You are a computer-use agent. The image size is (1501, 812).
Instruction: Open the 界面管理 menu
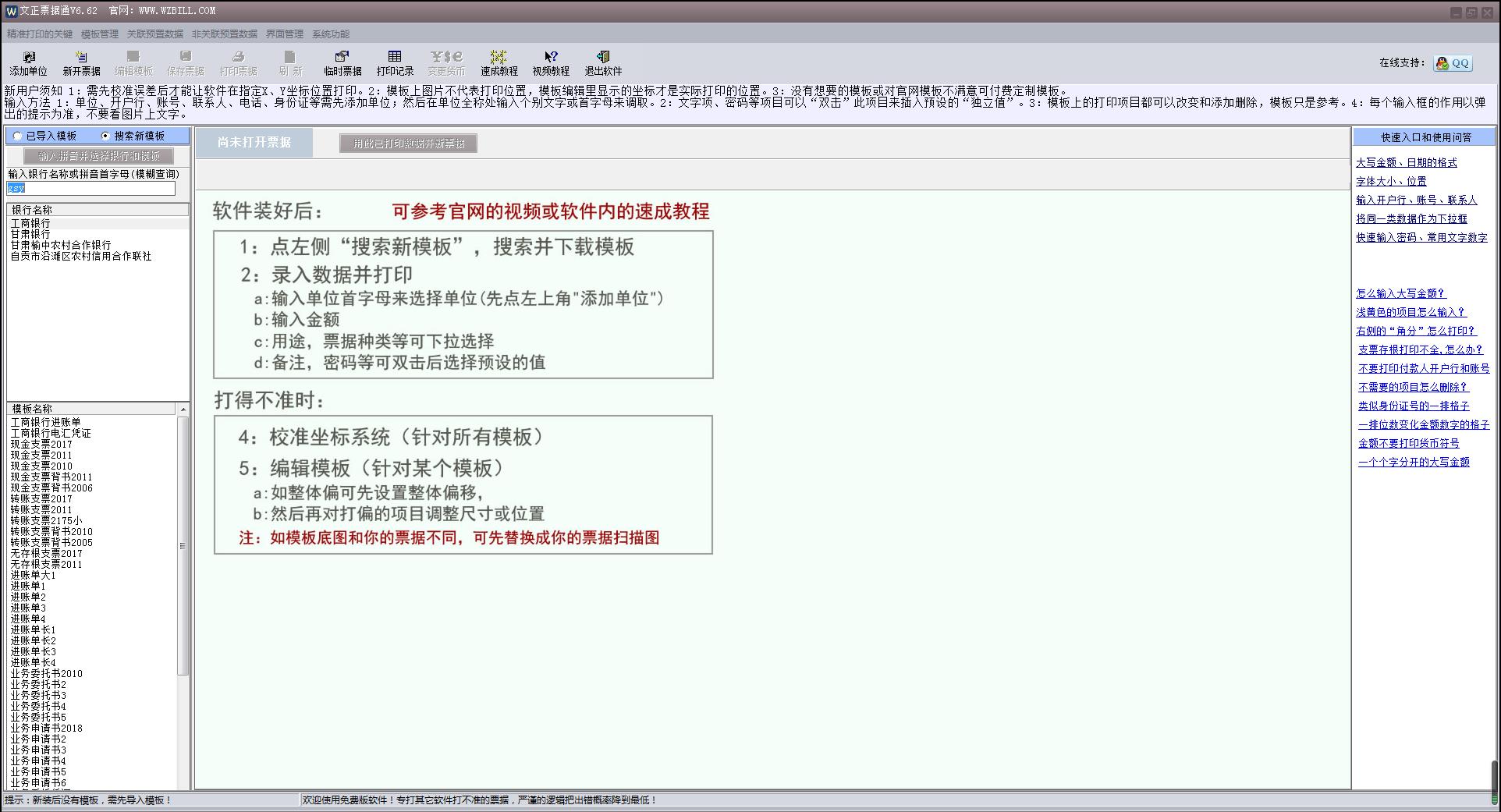pos(285,34)
